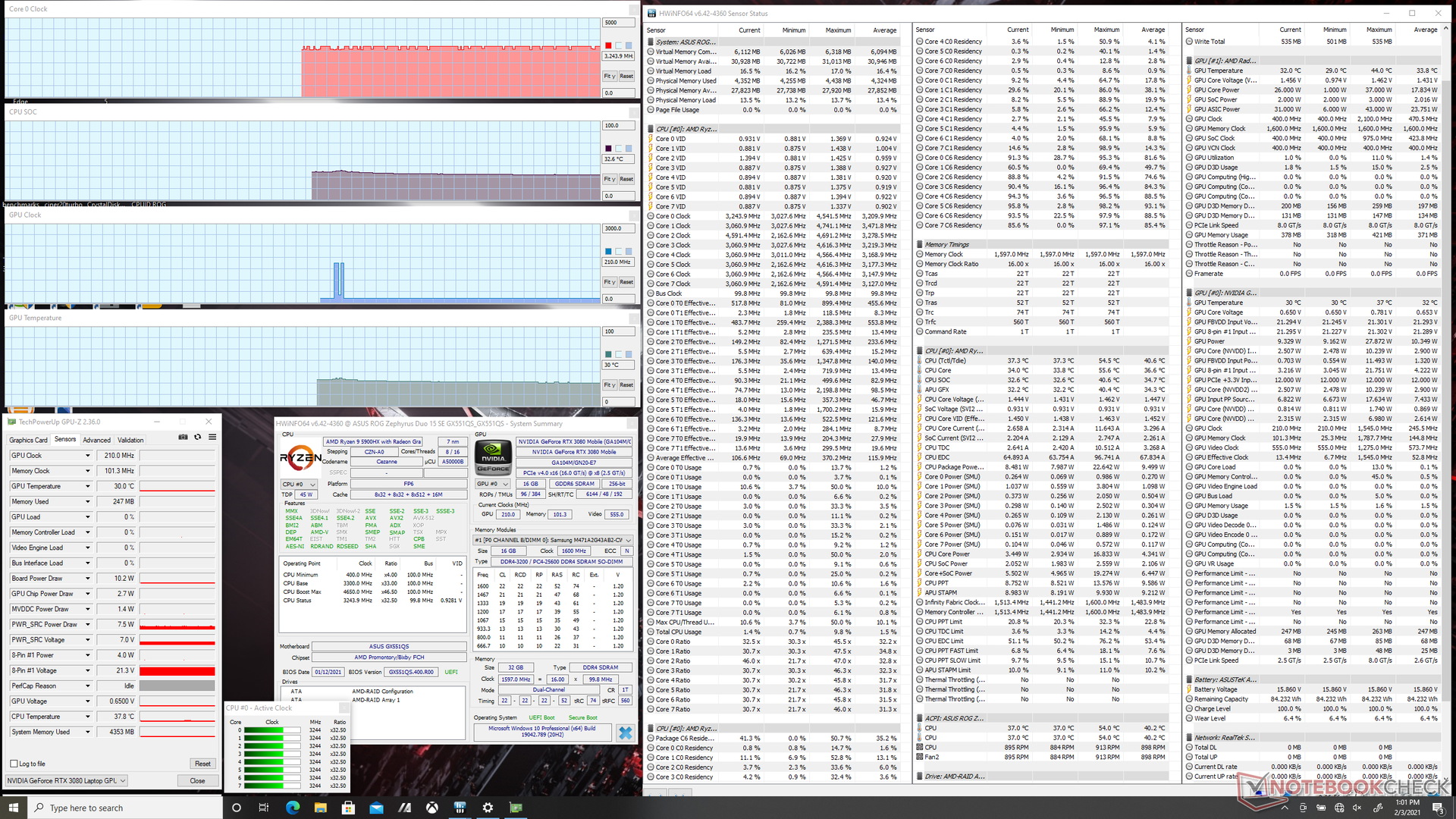1456x819 pixels.
Task: Click Reset button in GPU-Z window
Action: point(202,764)
